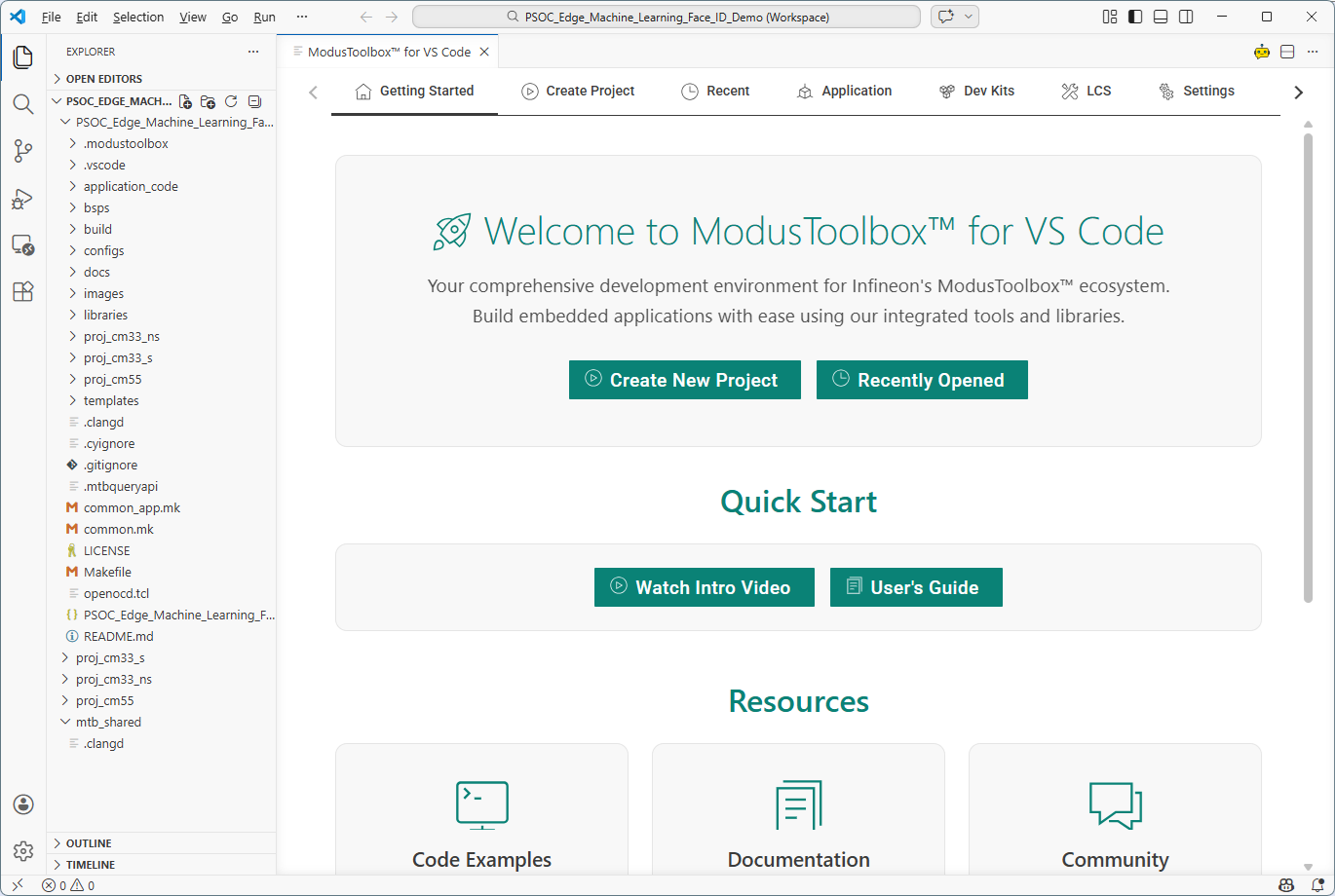Click the New Folder icon in Explorer

(208, 101)
